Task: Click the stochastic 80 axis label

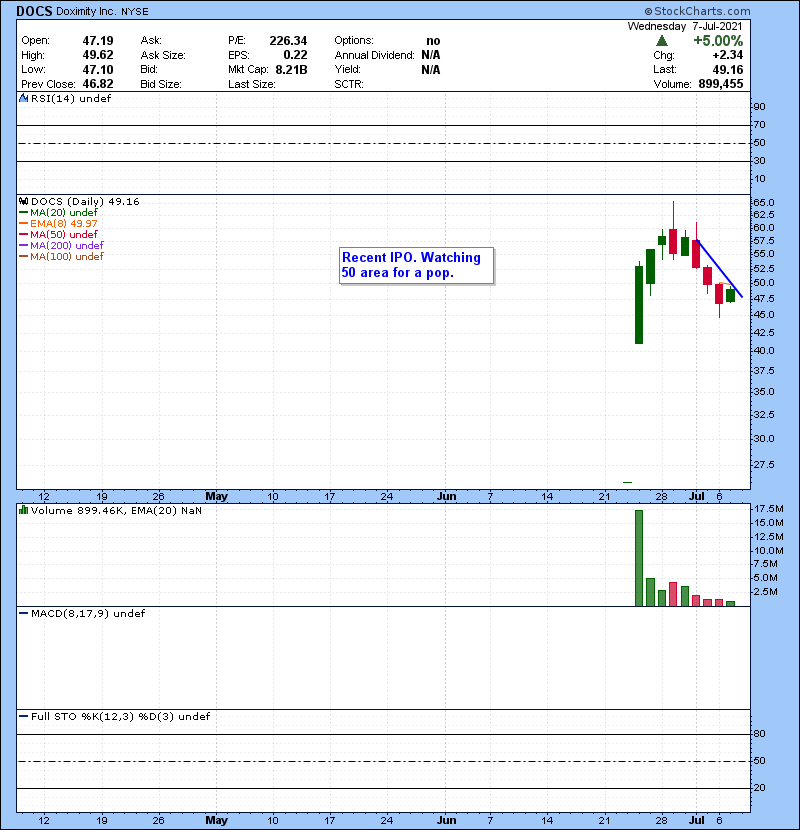Action: (x=759, y=734)
